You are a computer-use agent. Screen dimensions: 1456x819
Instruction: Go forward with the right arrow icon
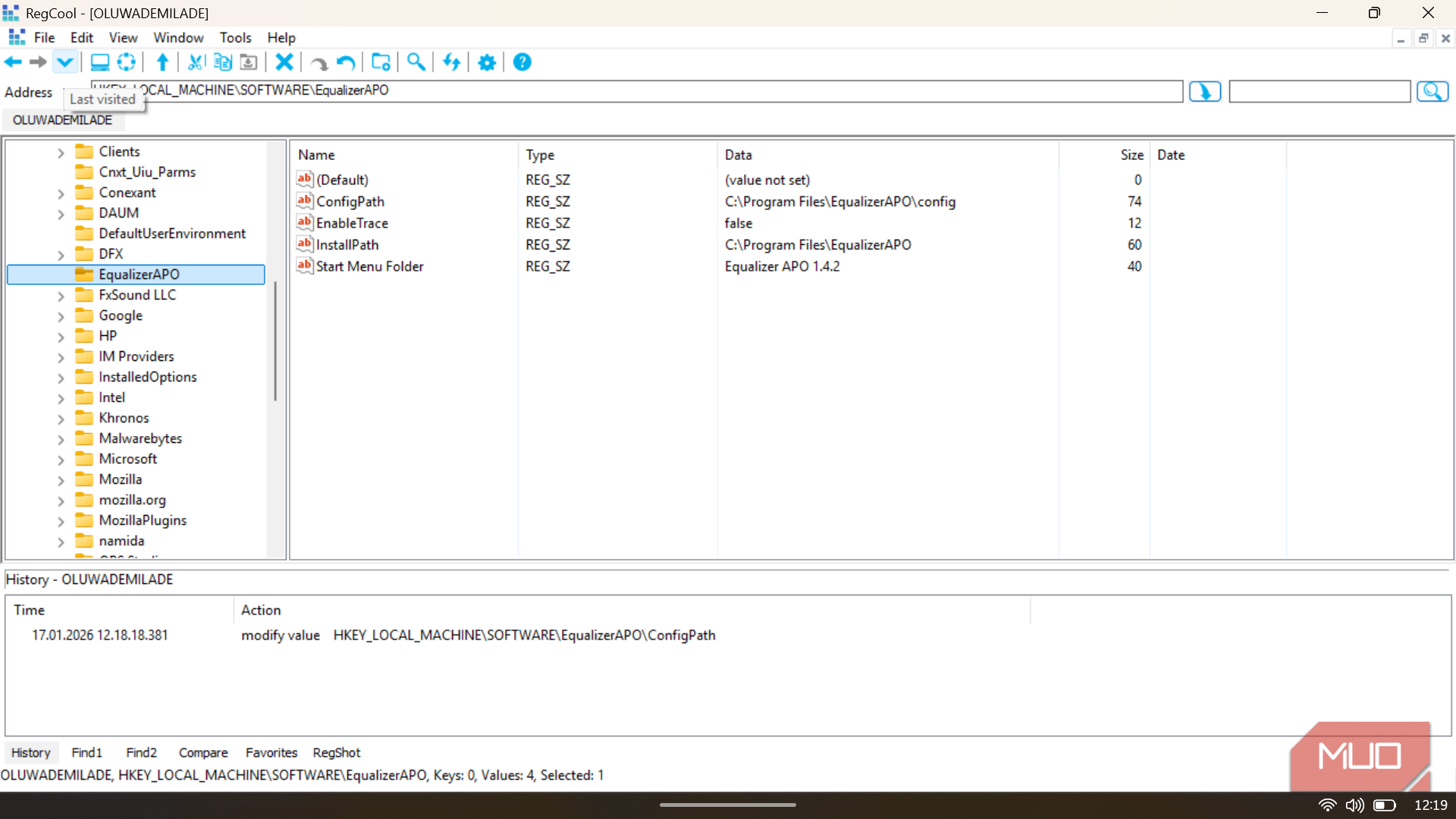(x=38, y=62)
